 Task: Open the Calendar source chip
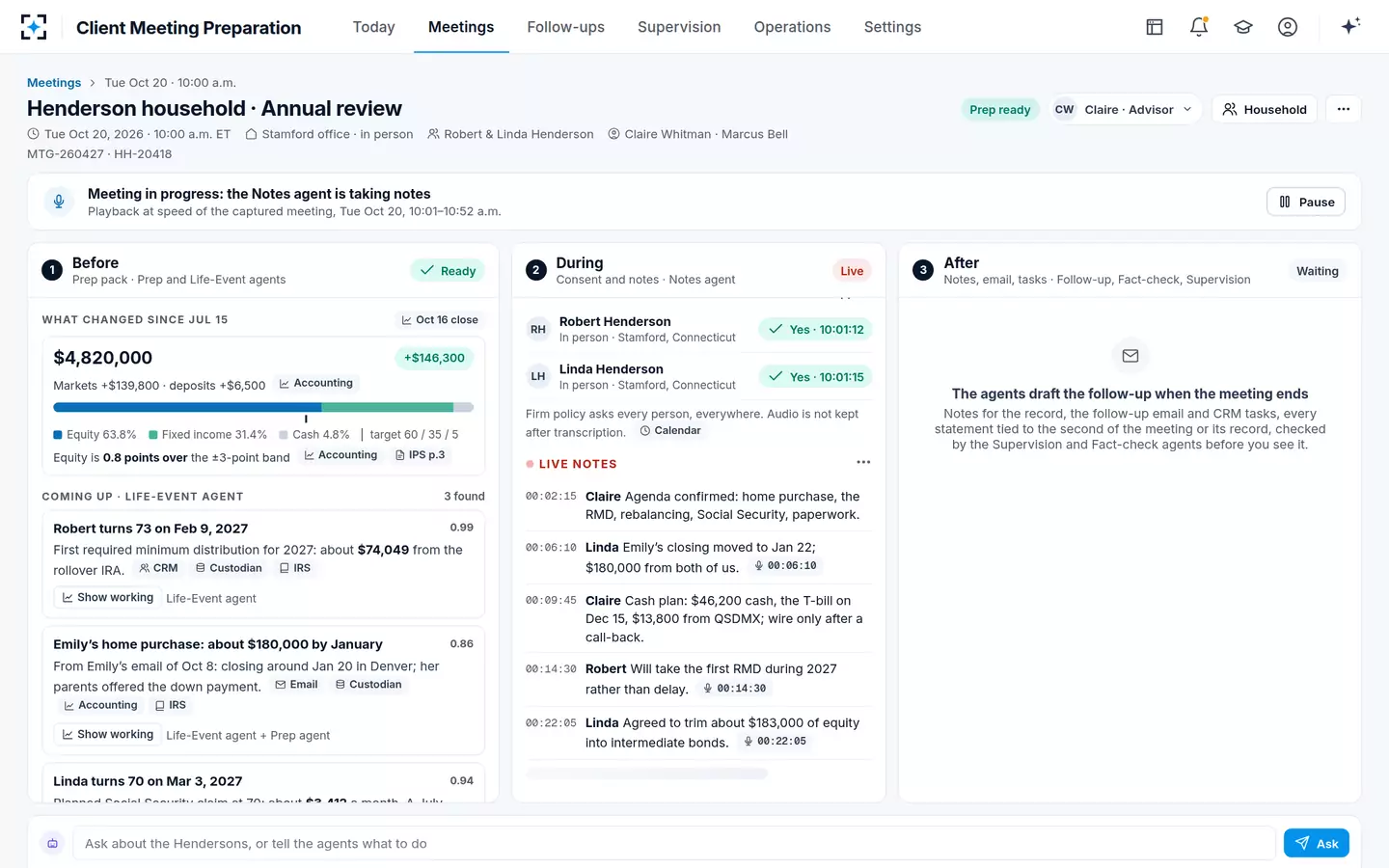670,431
